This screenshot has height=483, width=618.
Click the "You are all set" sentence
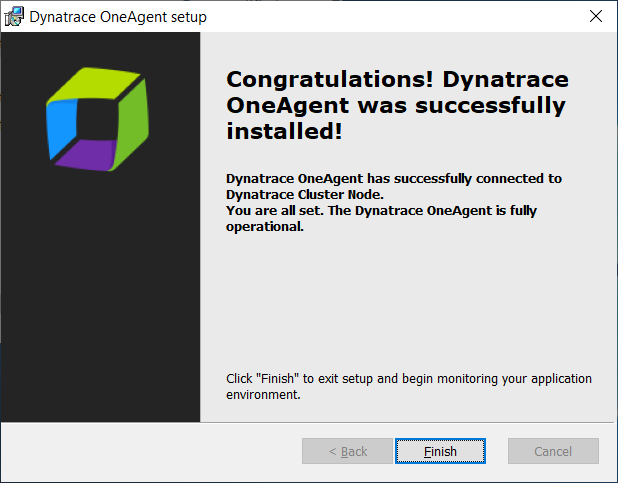pyautogui.click(x=381, y=218)
